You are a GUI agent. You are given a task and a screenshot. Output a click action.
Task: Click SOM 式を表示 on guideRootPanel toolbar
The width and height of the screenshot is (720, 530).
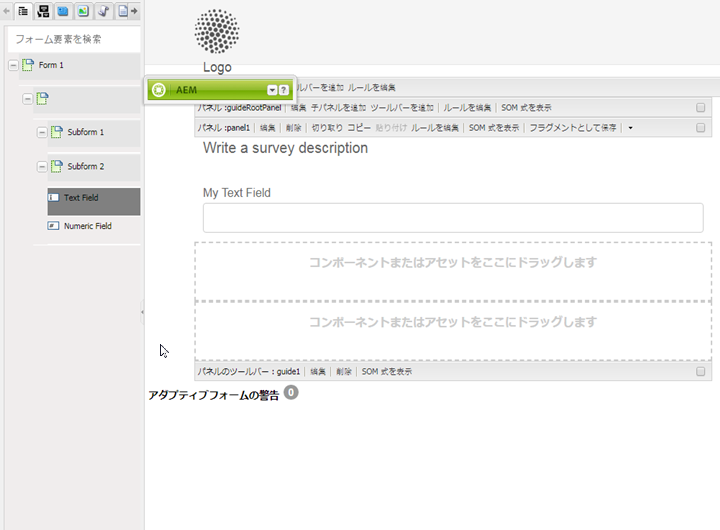[x=526, y=107]
